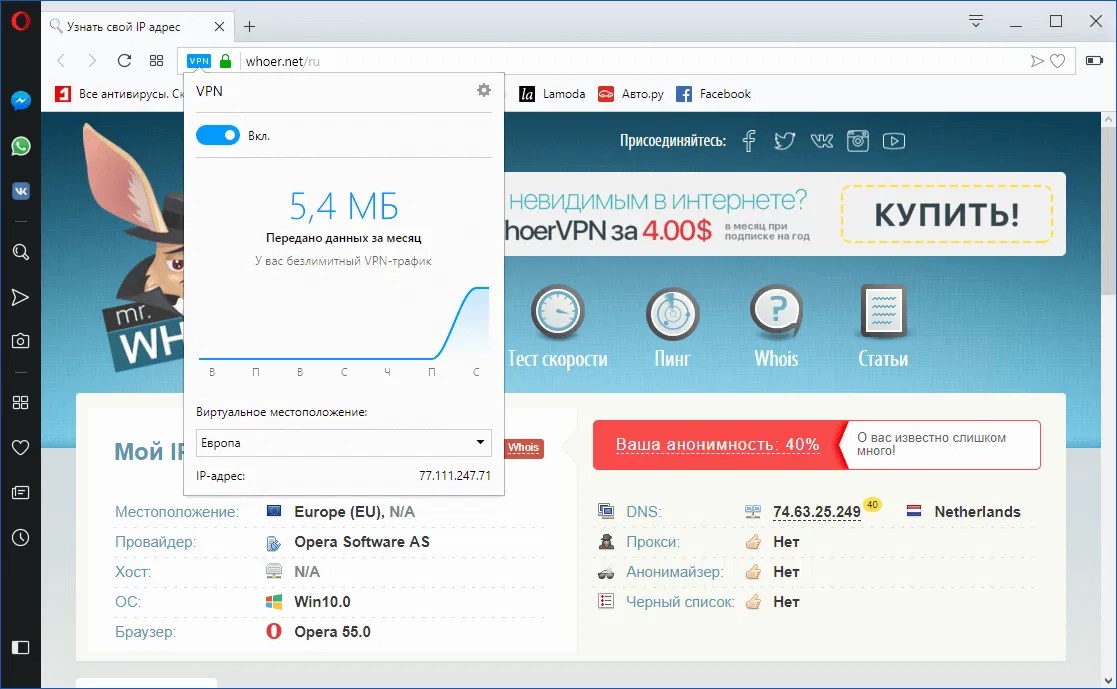Click the Opera 55.0 browser value

(332, 631)
